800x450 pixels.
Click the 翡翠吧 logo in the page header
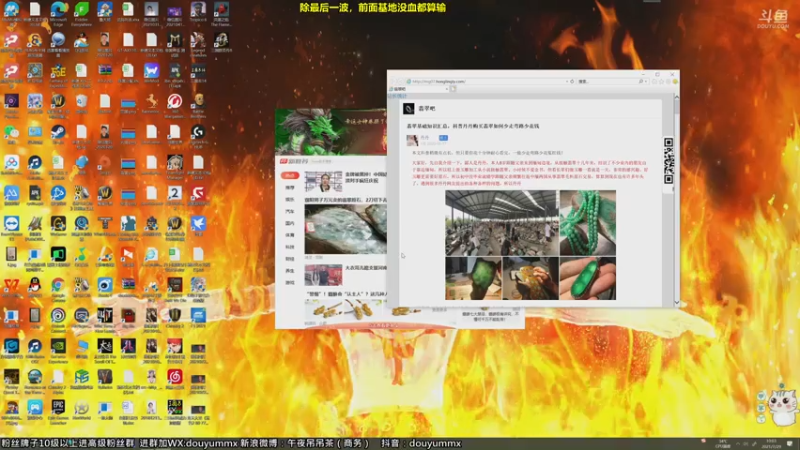point(409,108)
